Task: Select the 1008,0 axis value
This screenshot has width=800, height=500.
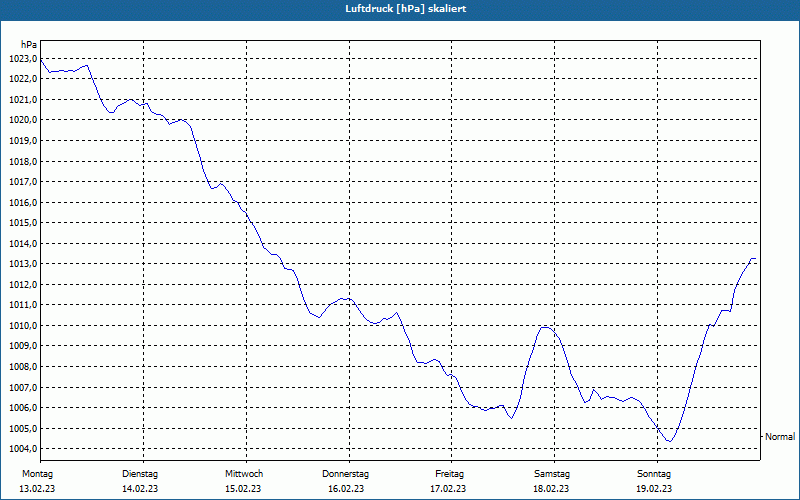Action: (23, 366)
